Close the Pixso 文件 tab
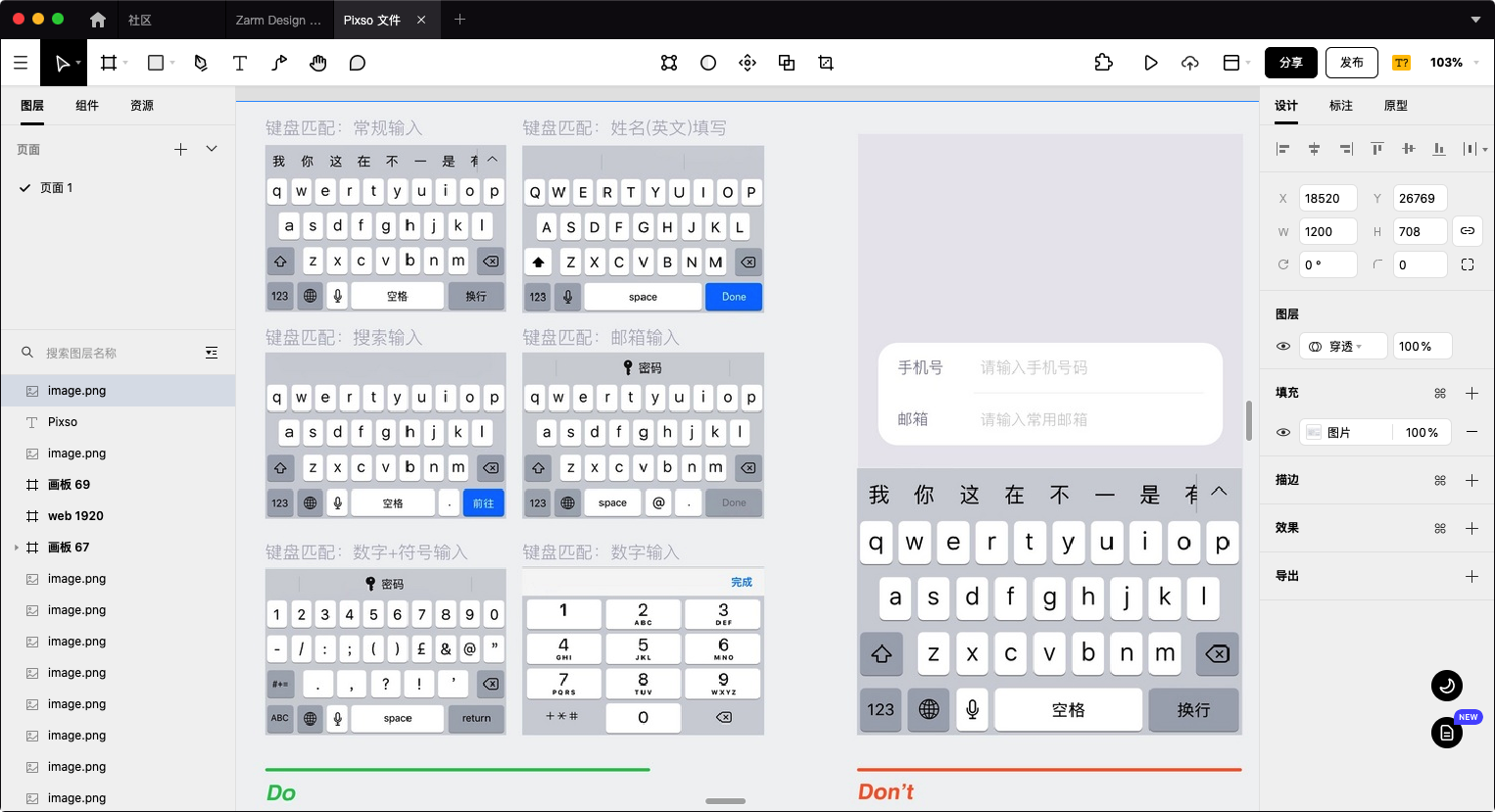The width and height of the screenshot is (1495, 812). point(421,20)
